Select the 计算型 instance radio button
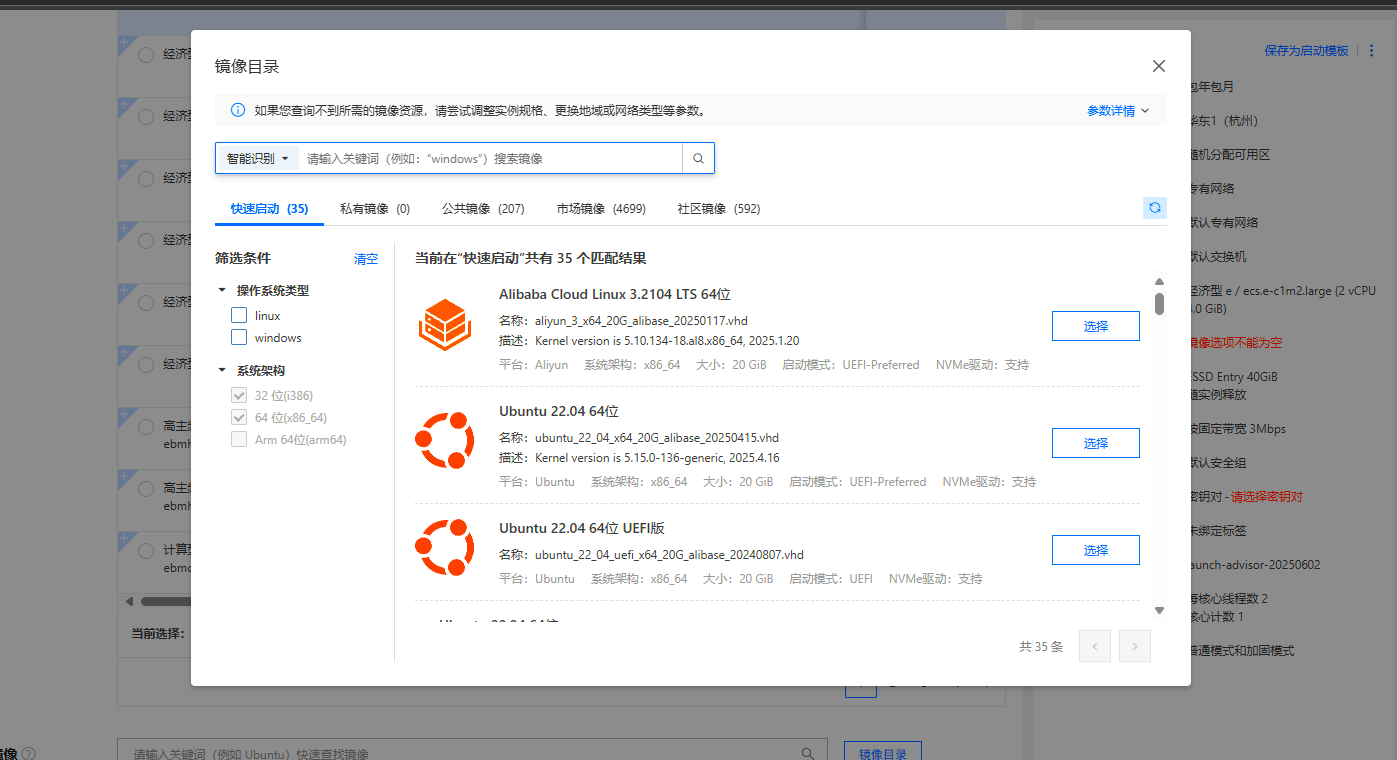The height and width of the screenshot is (760, 1397). (146, 551)
